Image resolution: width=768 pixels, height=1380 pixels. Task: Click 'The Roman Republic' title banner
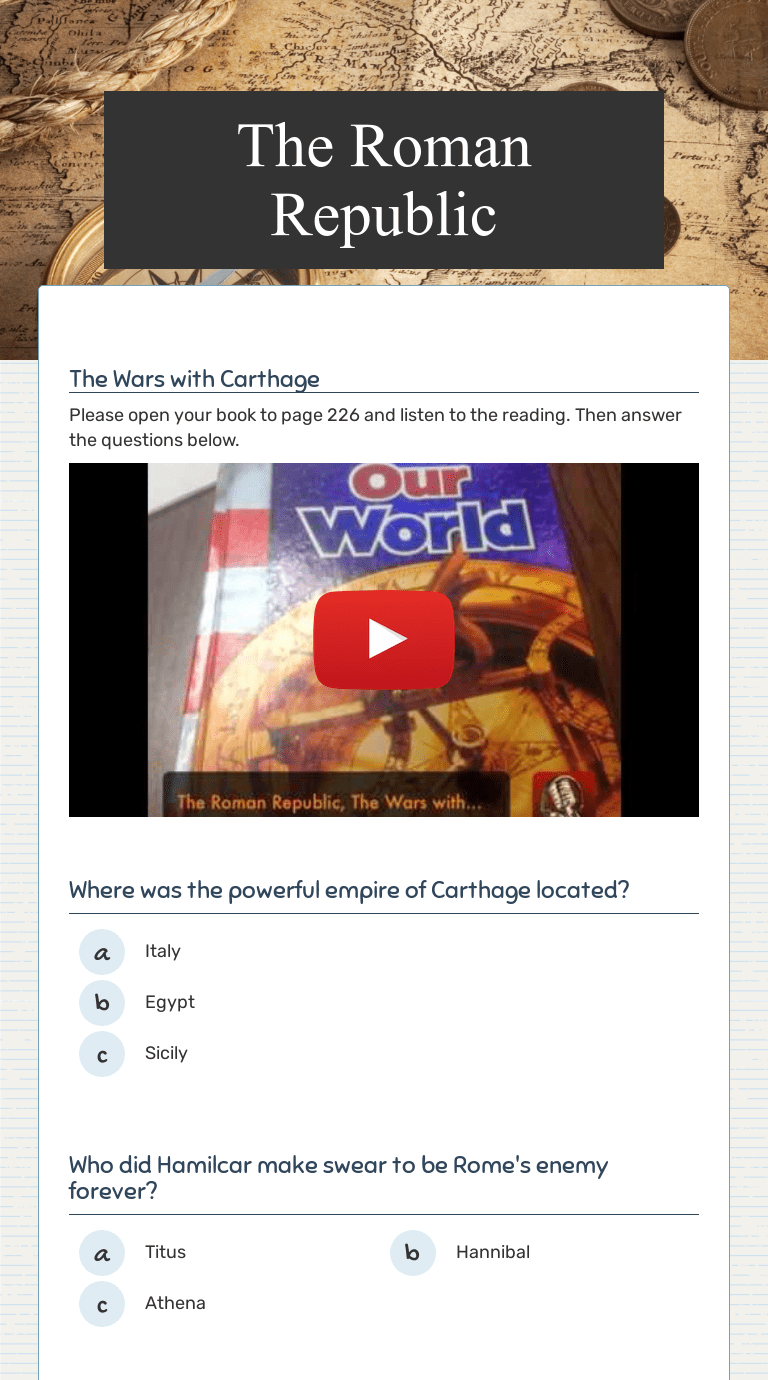coord(384,180)
